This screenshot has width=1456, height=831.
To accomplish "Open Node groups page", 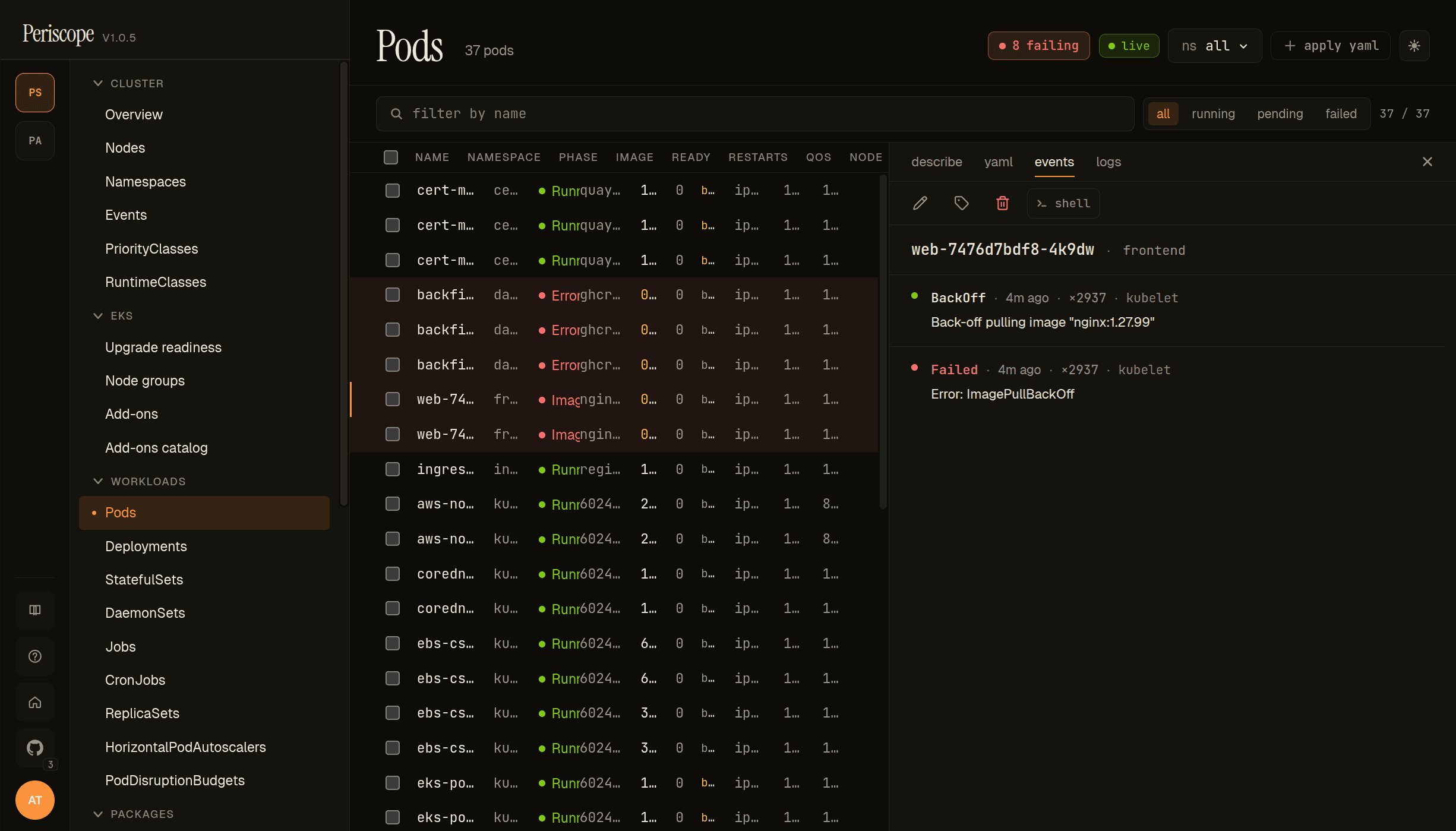I will tap(204, 381).
